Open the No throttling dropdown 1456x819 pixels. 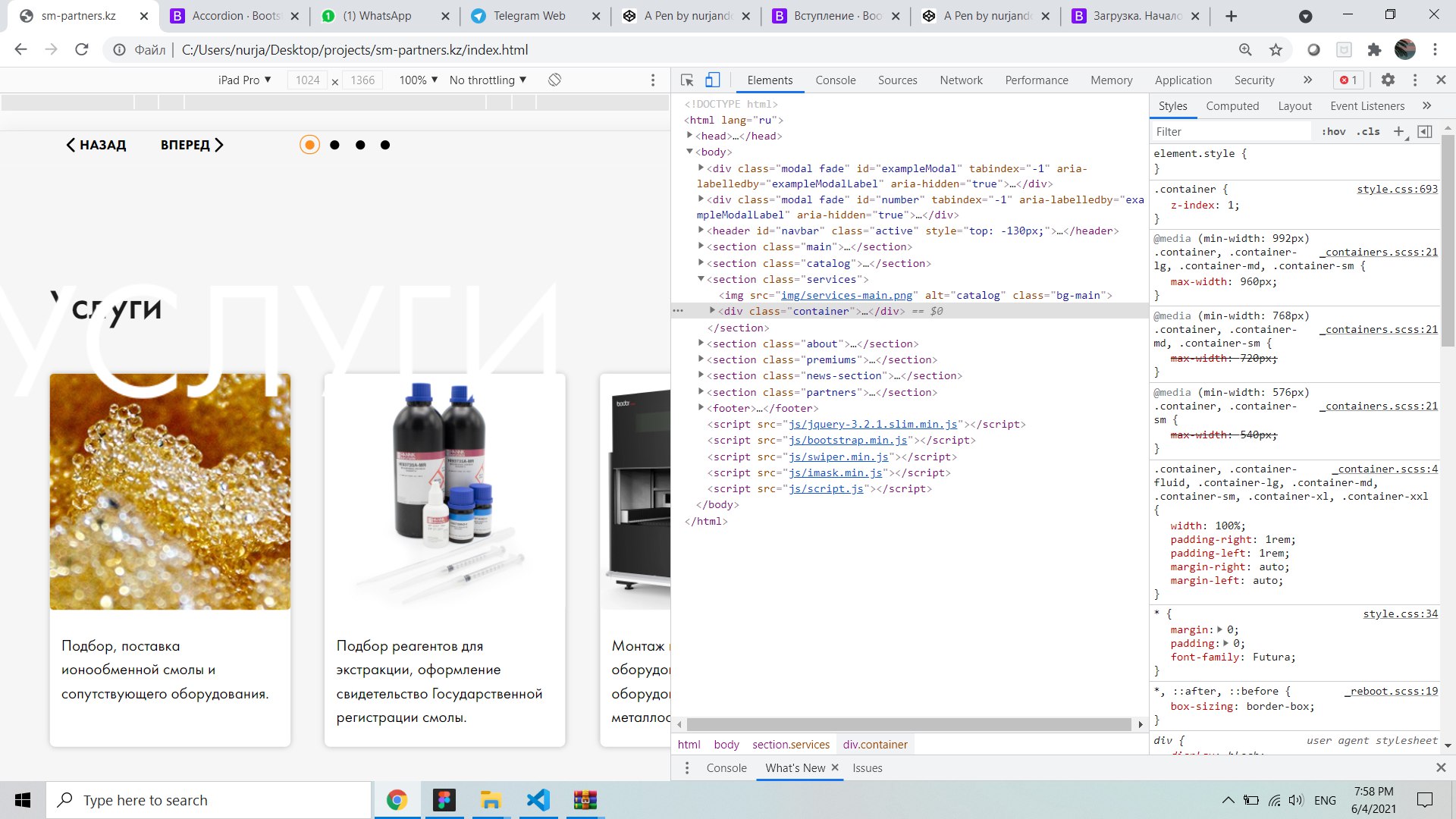click(488, 80)
